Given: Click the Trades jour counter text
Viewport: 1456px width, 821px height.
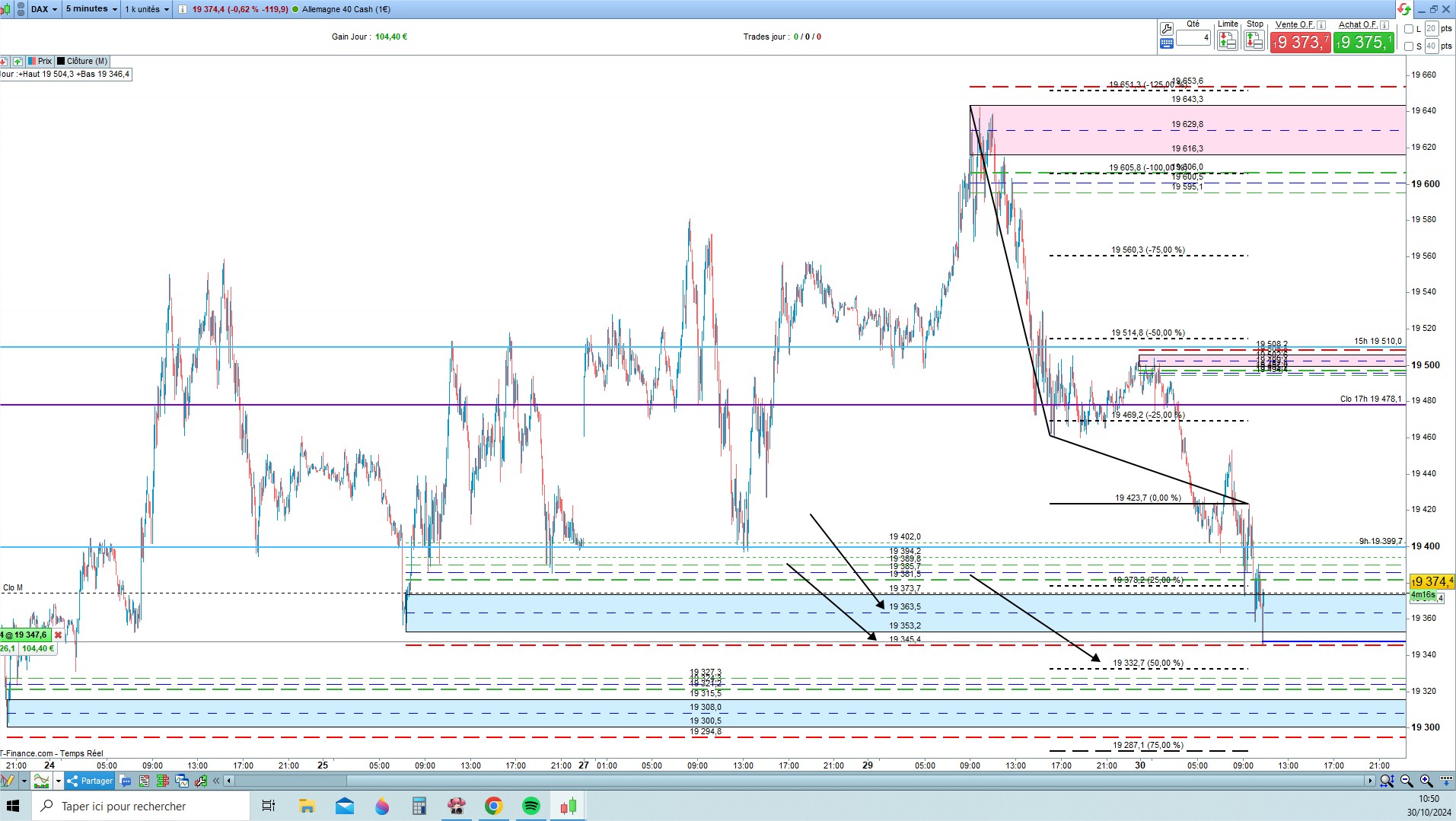Looking at the screenshot, I should point(782,37).
